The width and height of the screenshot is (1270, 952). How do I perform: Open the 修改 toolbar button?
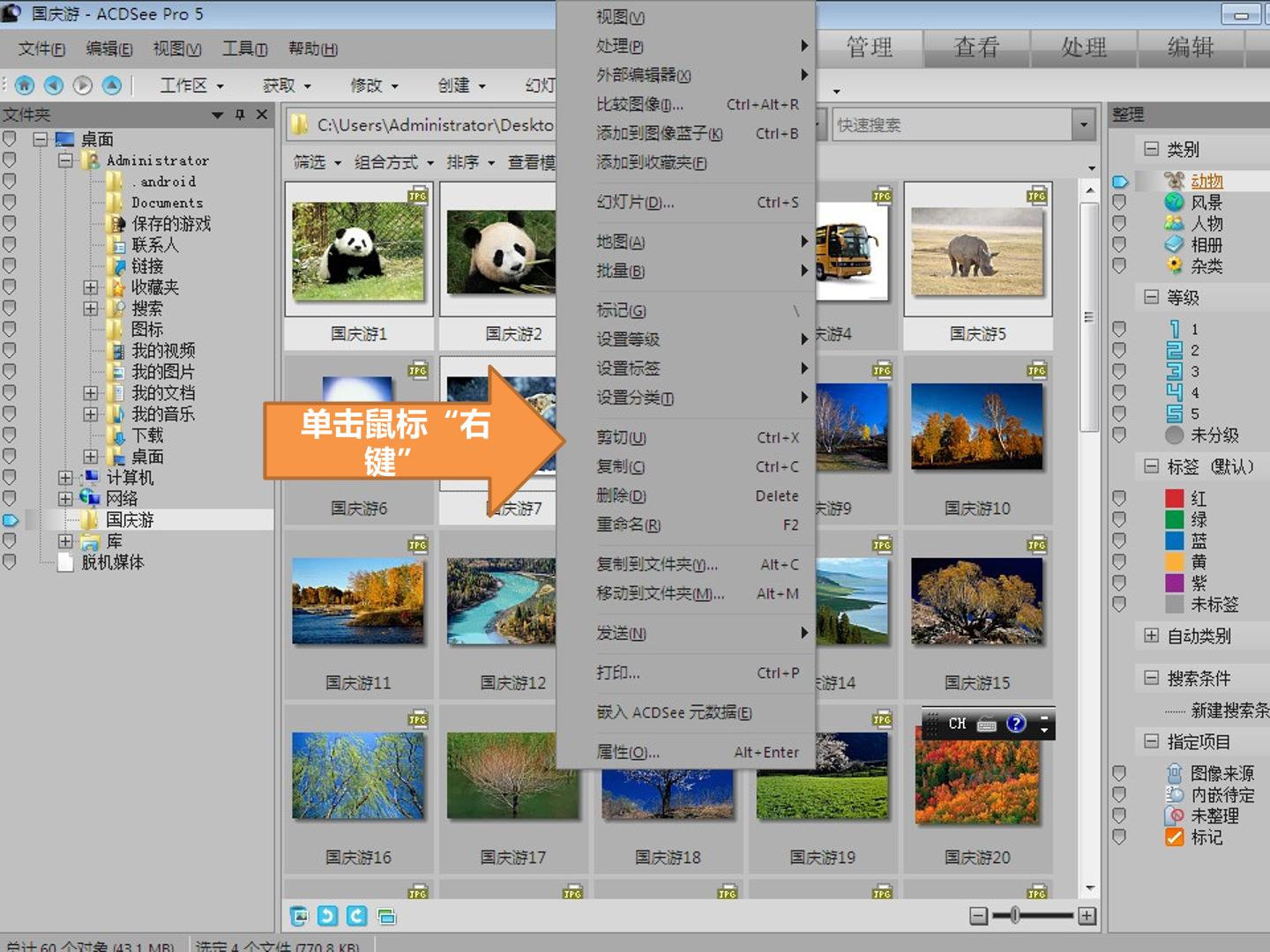375,86
